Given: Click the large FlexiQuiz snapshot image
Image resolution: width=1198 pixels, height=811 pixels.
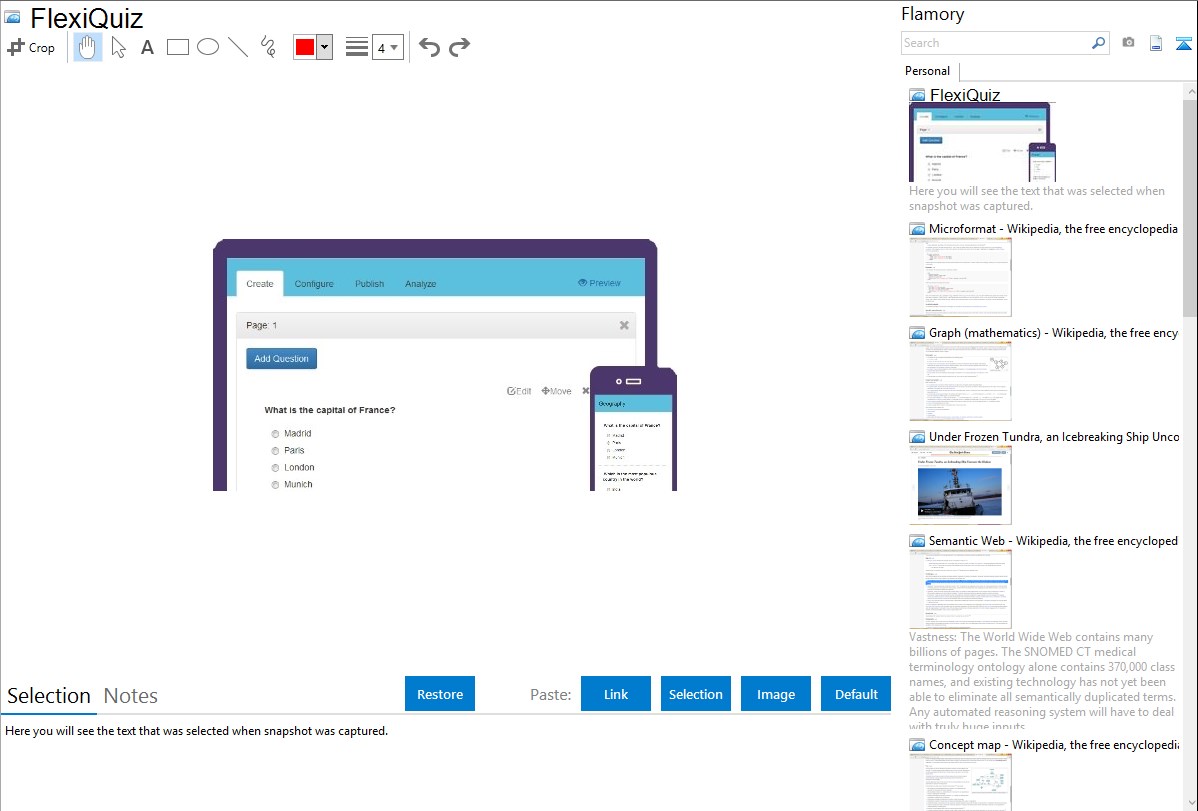Looking at the screenshot, I should point(445,365).
